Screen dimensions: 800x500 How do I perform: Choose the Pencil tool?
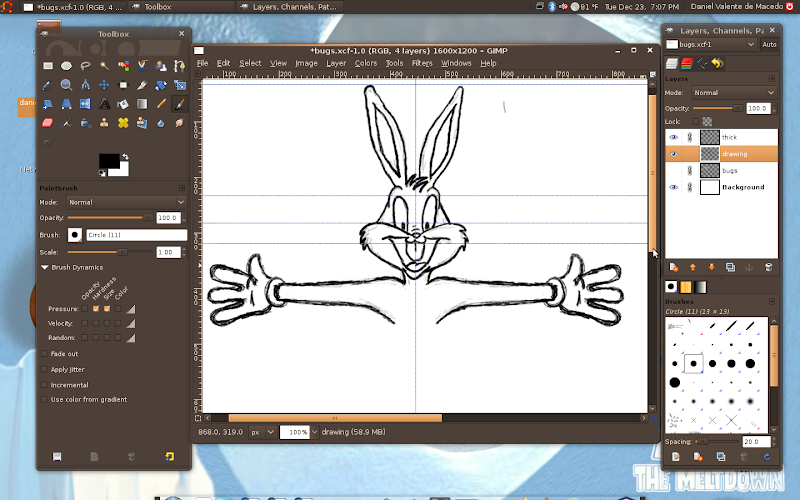tap(161, 104)
